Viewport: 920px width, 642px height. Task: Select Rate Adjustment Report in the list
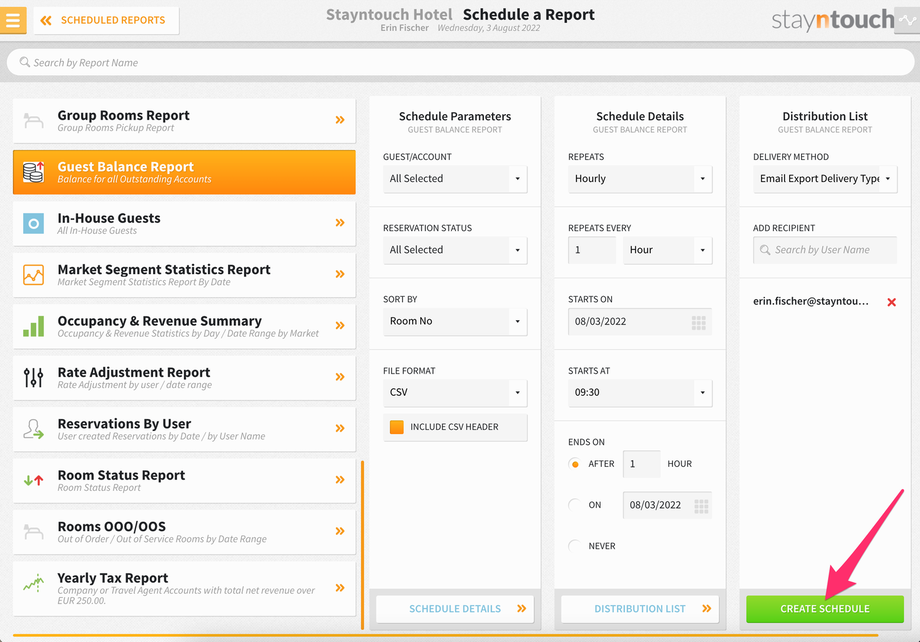pos(184,378)
